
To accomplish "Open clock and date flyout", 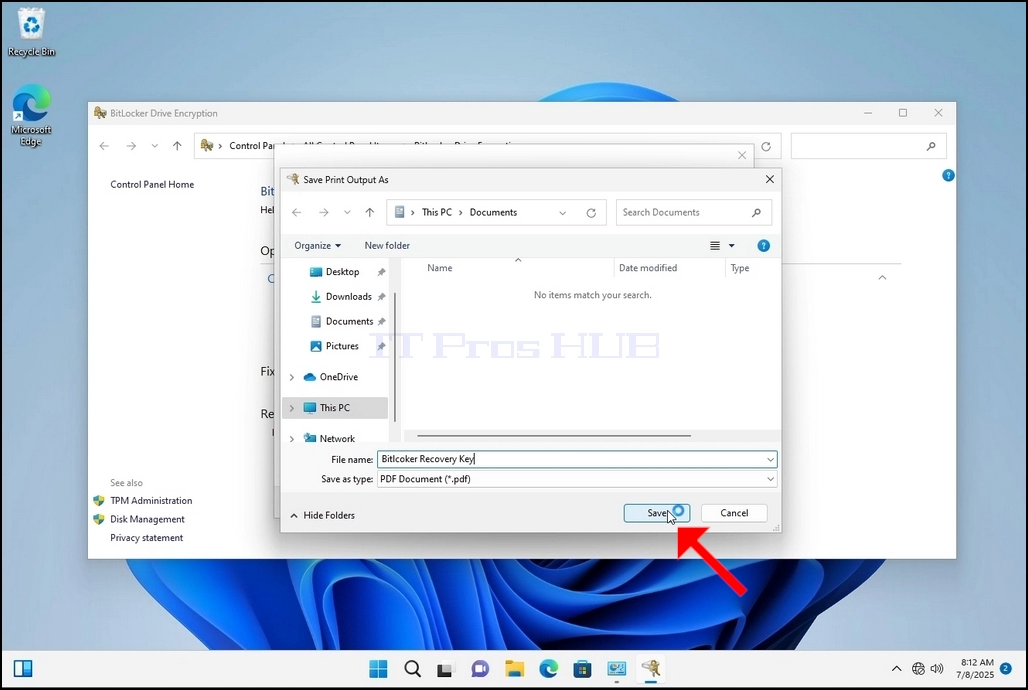I will pyautogui.click(x=974, y=668).
